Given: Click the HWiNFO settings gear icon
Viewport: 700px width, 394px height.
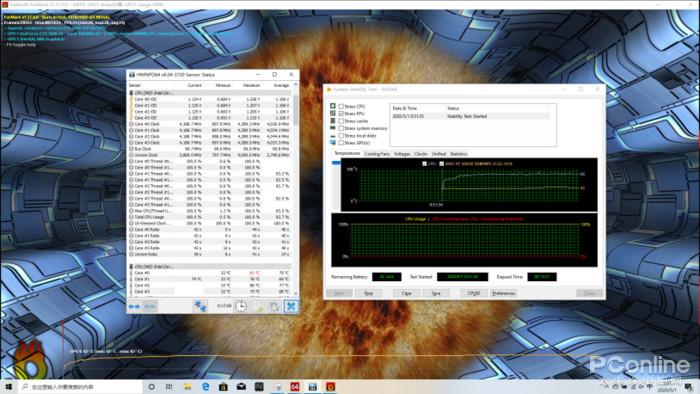Looking at the screenshot, I should click(274, 306).
